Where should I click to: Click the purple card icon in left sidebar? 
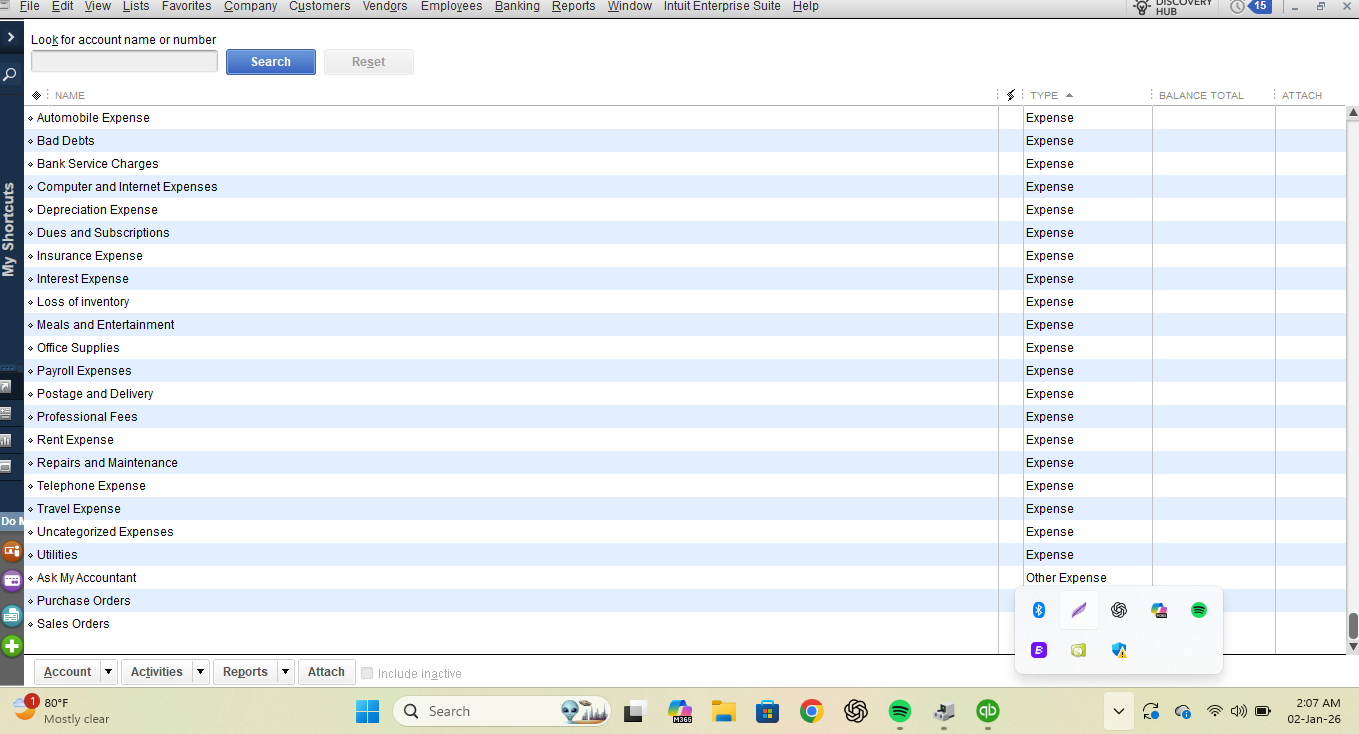pyautogui.click(x=12, y=581)
